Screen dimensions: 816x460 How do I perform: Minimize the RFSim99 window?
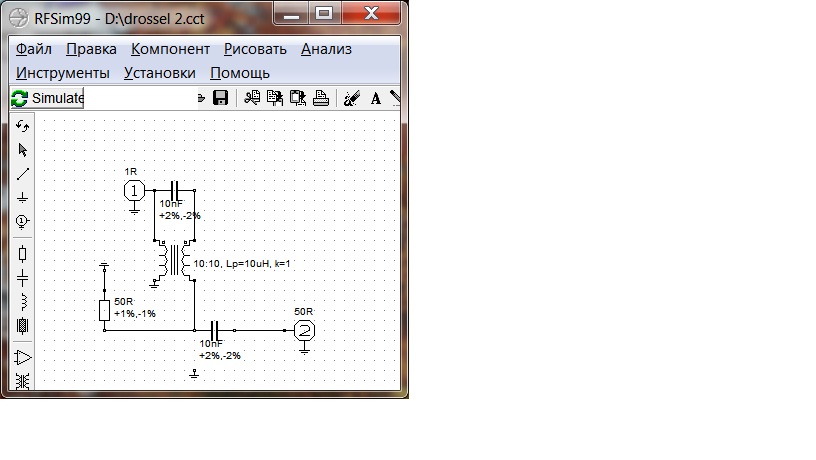coord(291,14)
